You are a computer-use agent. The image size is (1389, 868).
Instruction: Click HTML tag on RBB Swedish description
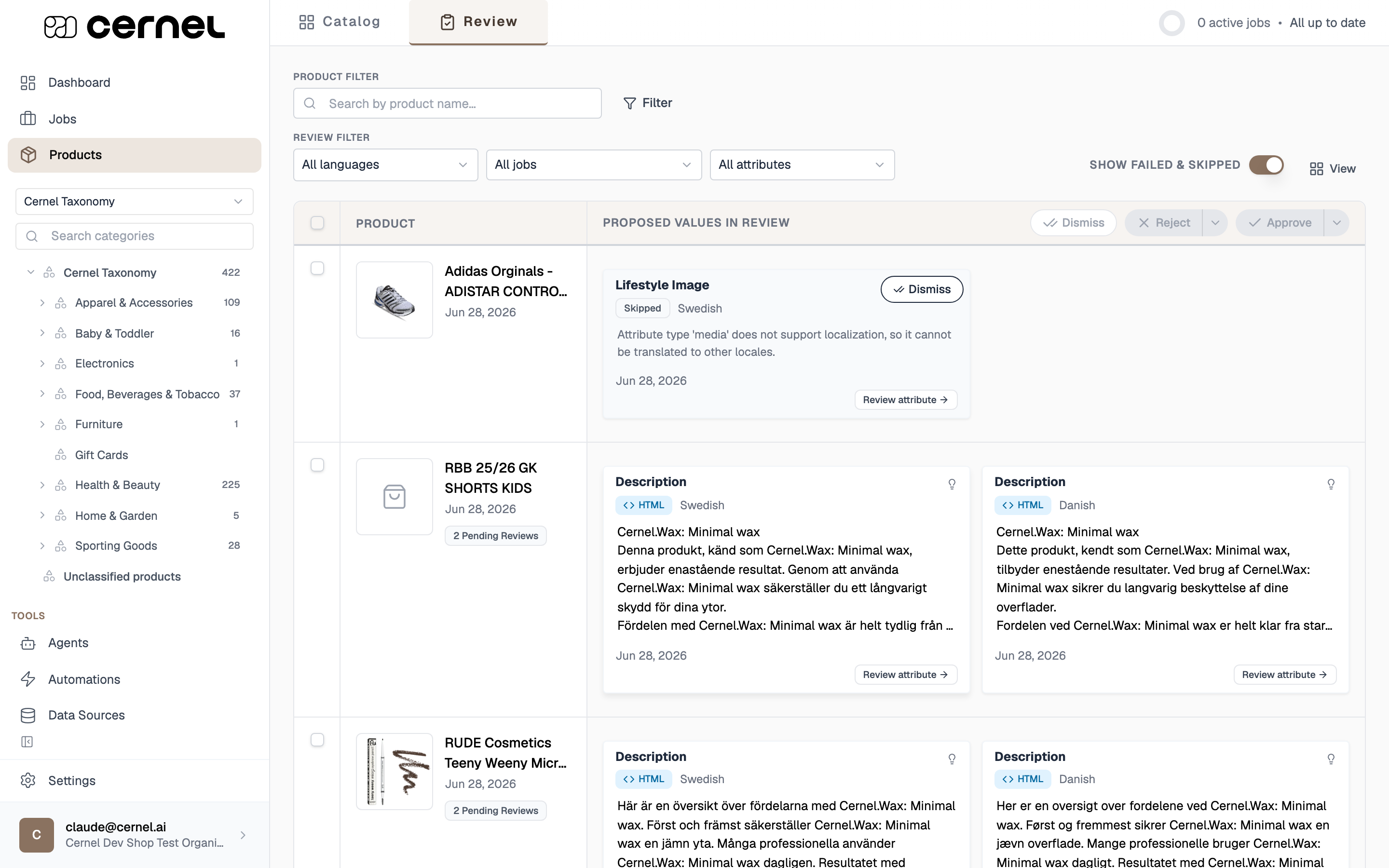pos(643,505)
